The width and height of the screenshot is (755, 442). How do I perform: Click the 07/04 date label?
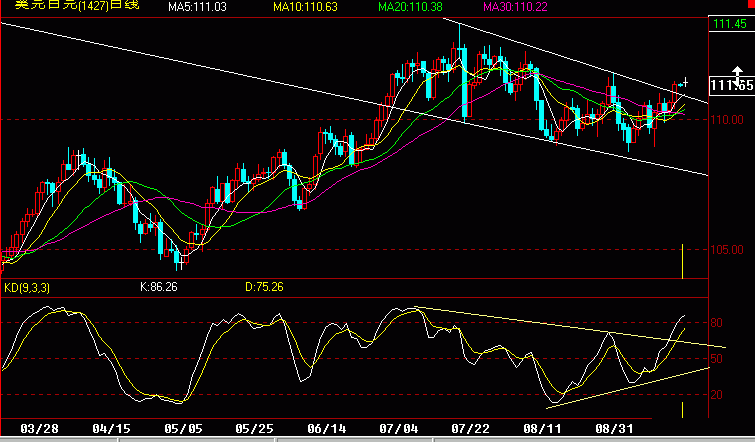(398, 429)
